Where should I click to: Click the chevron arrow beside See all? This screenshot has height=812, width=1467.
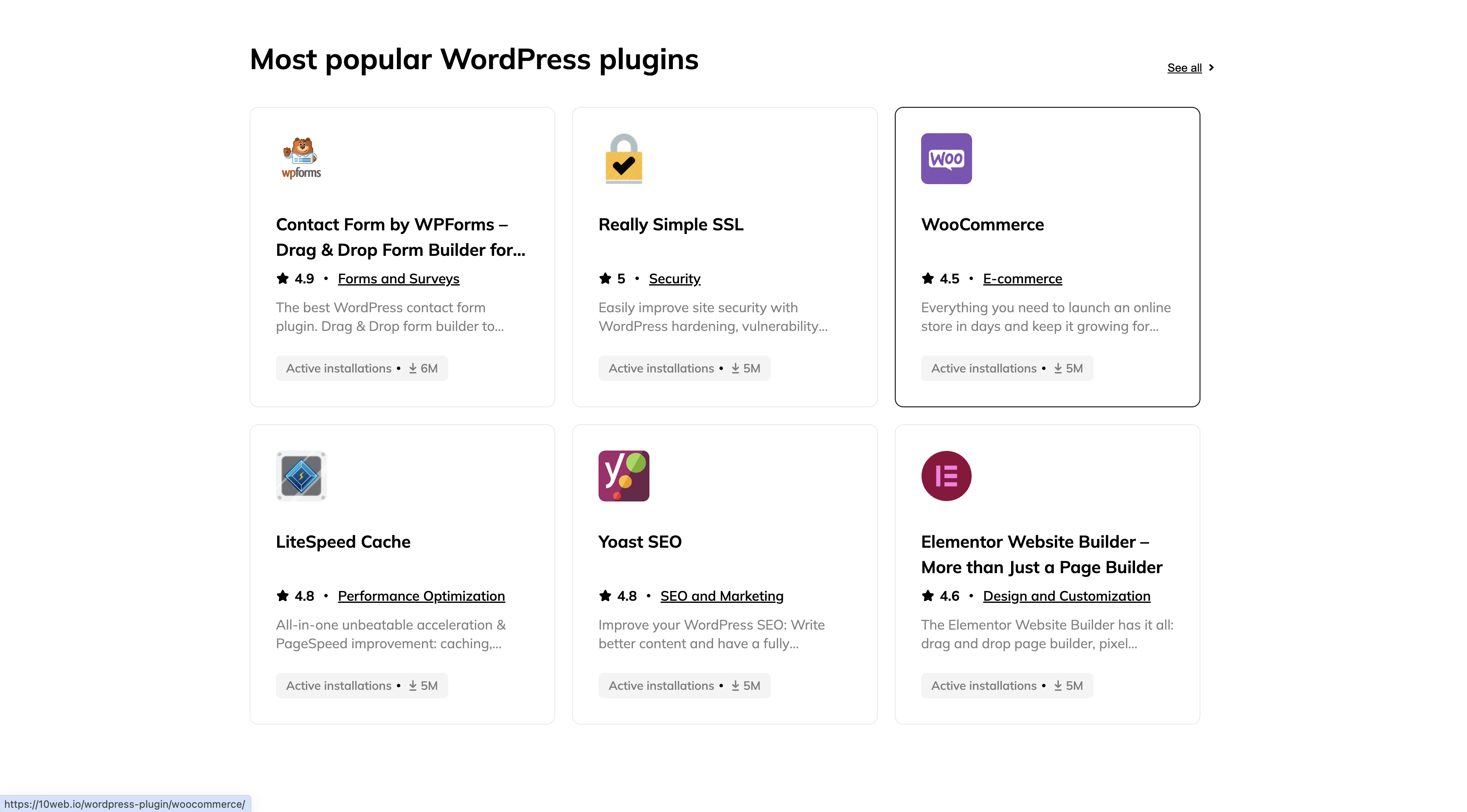(1211, 68)
